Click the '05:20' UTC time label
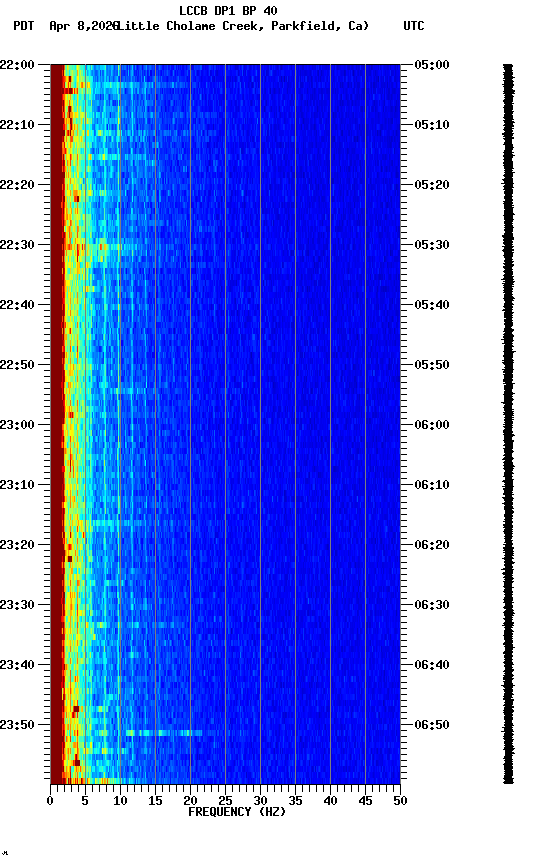 (432, 185)
